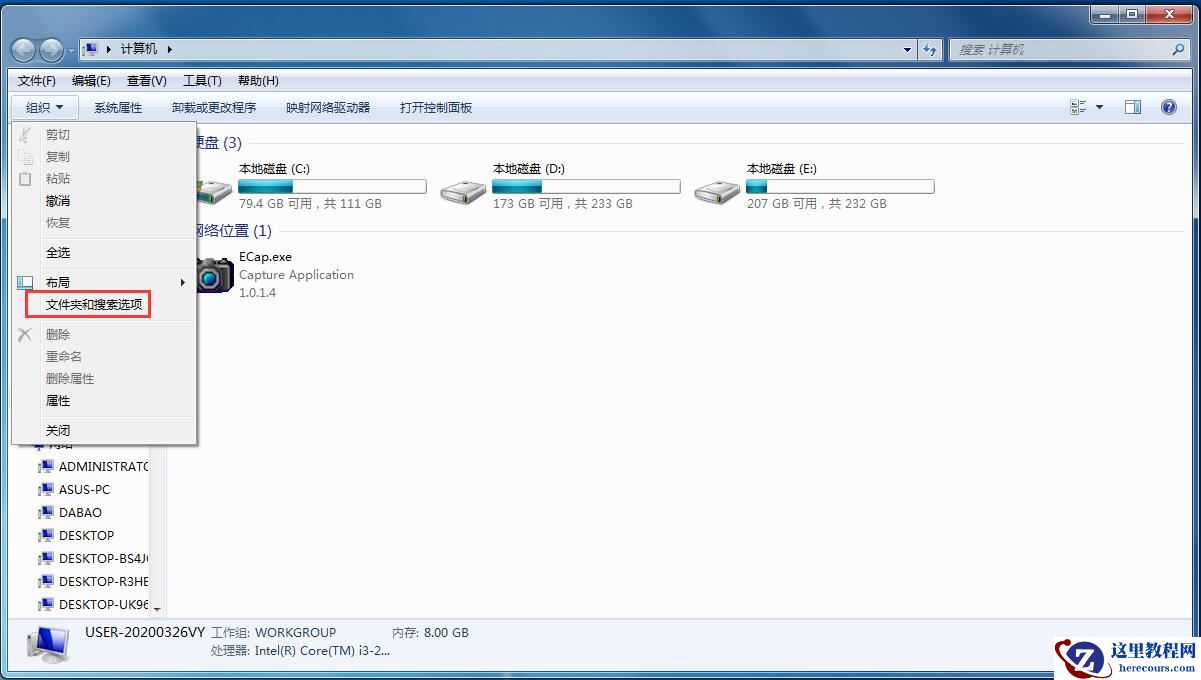Select the Local Disk (C:) drive icon
This screenshot has height=680, width=1201.
tap(214, 188)
